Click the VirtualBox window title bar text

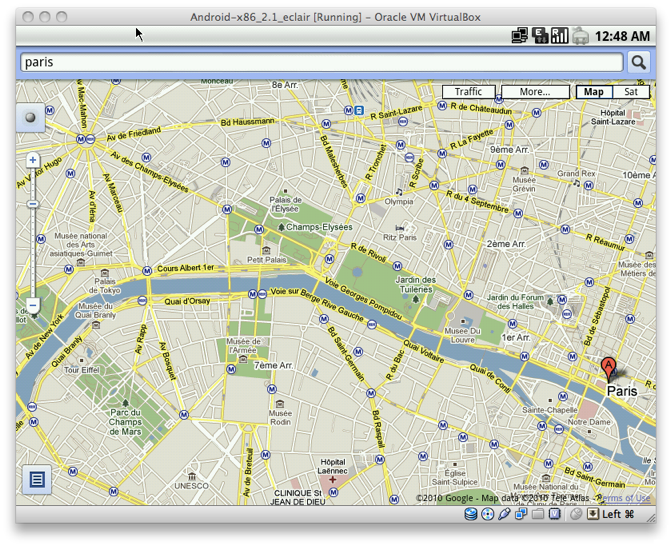tap(336, 17)
